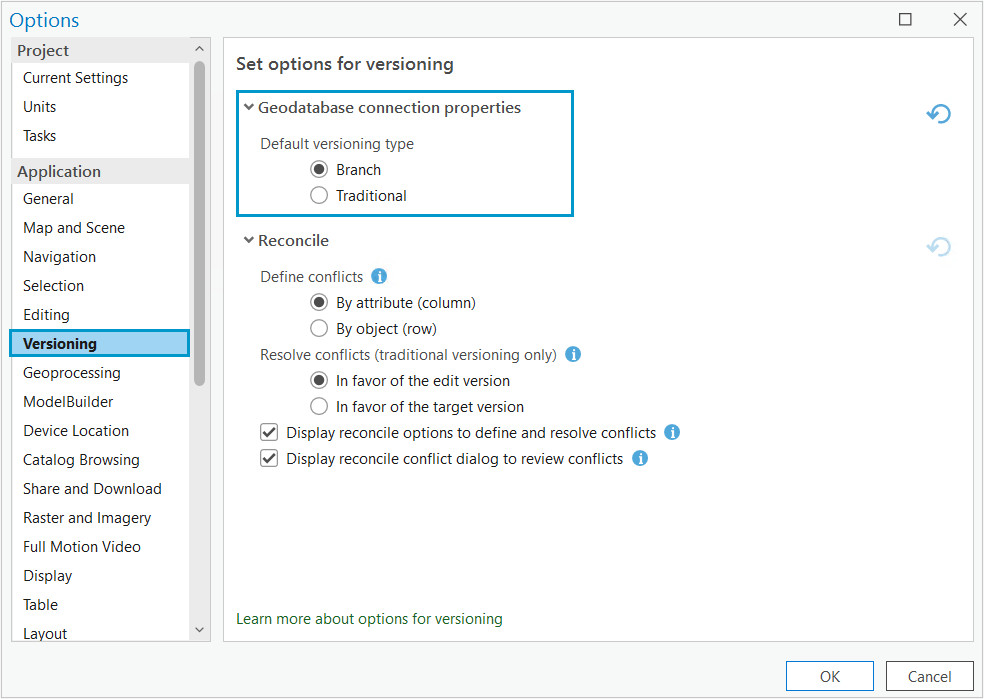Collapse Geodatabase connection properties section

pyautogui.click(x=249, y=107)
